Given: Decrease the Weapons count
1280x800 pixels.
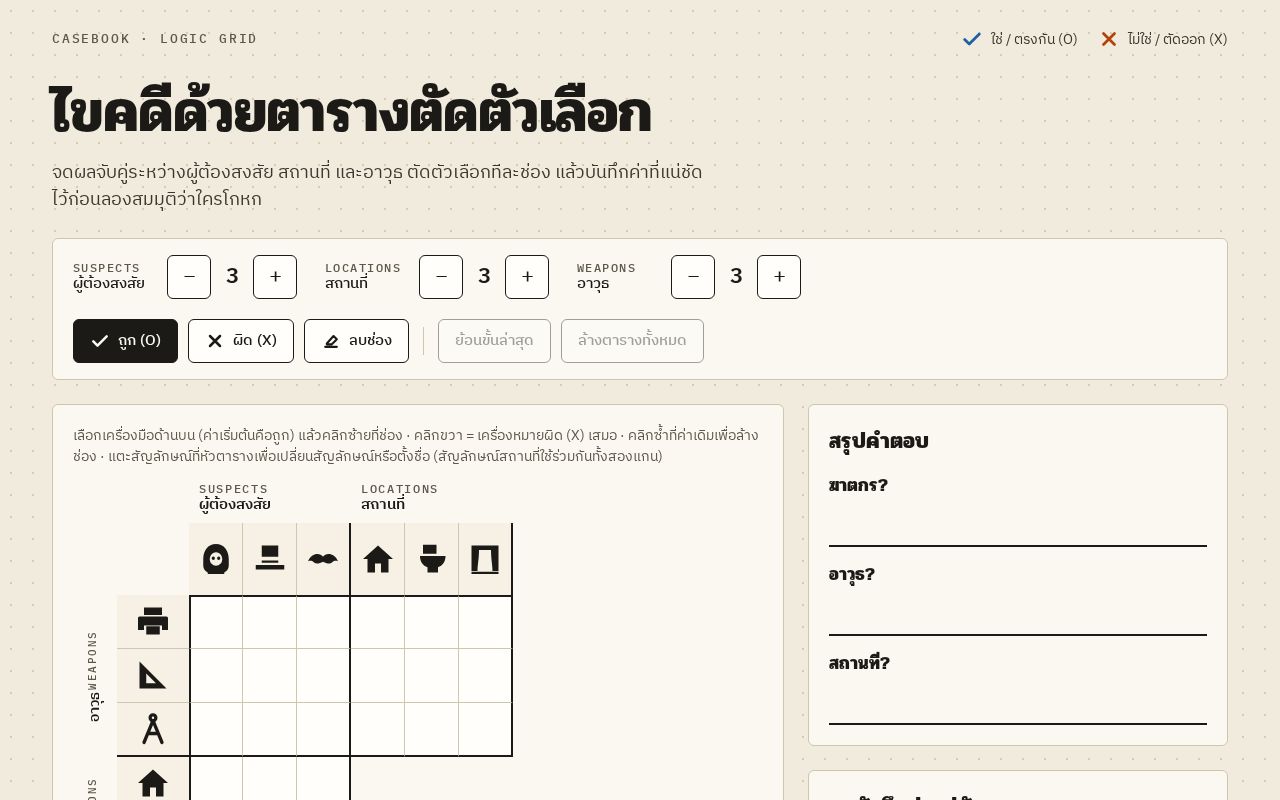Looking at the screenshot, I should pos(693,277).
